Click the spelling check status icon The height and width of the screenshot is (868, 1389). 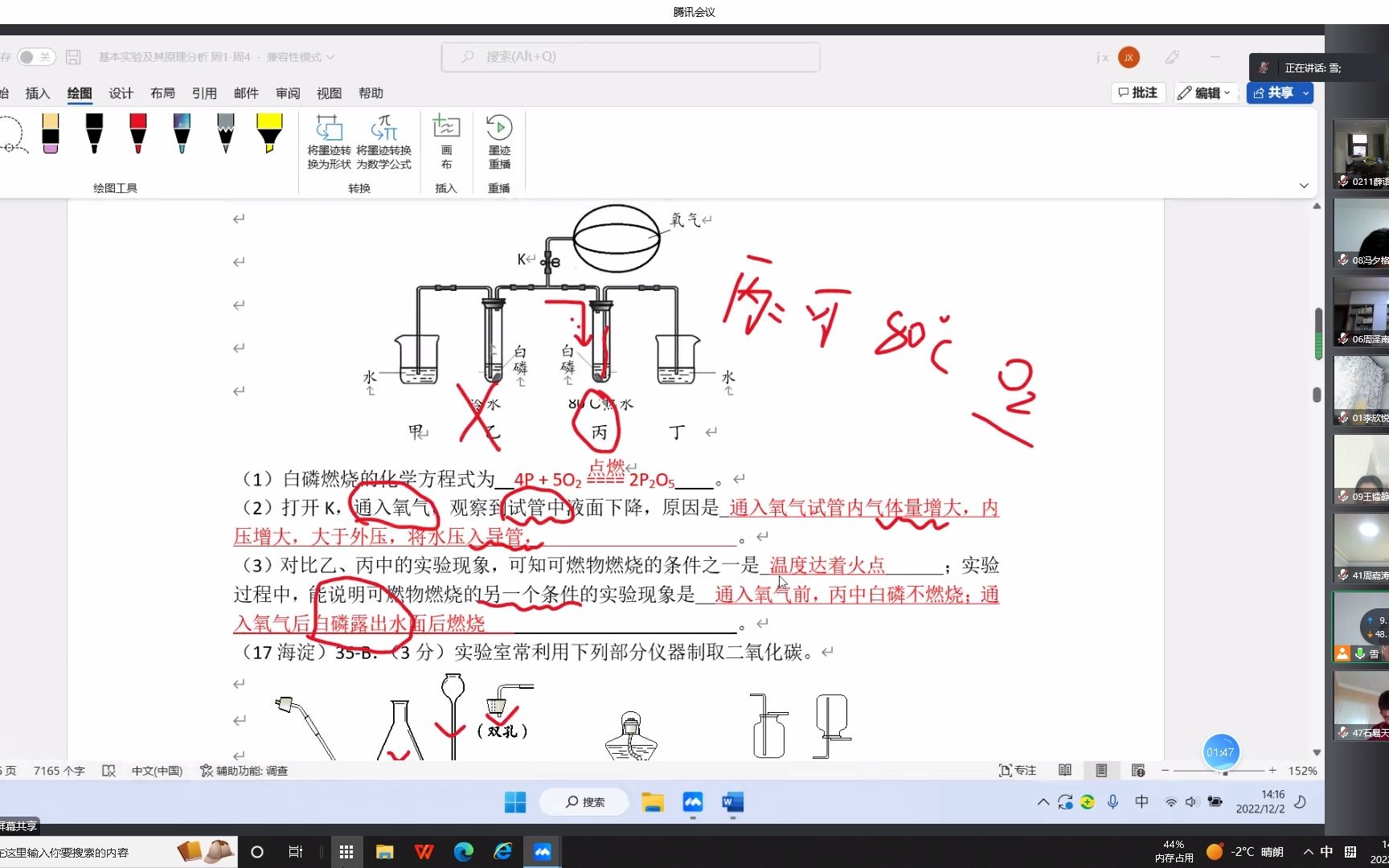(109, 771)
